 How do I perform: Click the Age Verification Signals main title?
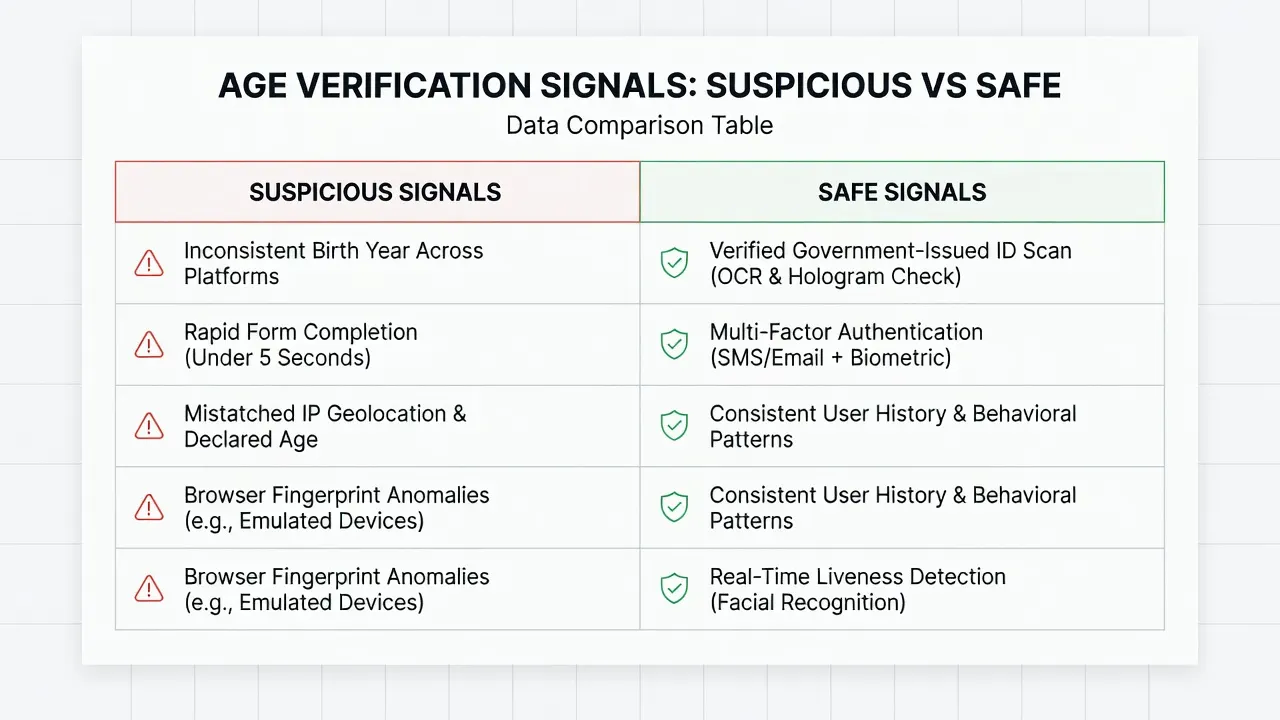click(640, 86)
